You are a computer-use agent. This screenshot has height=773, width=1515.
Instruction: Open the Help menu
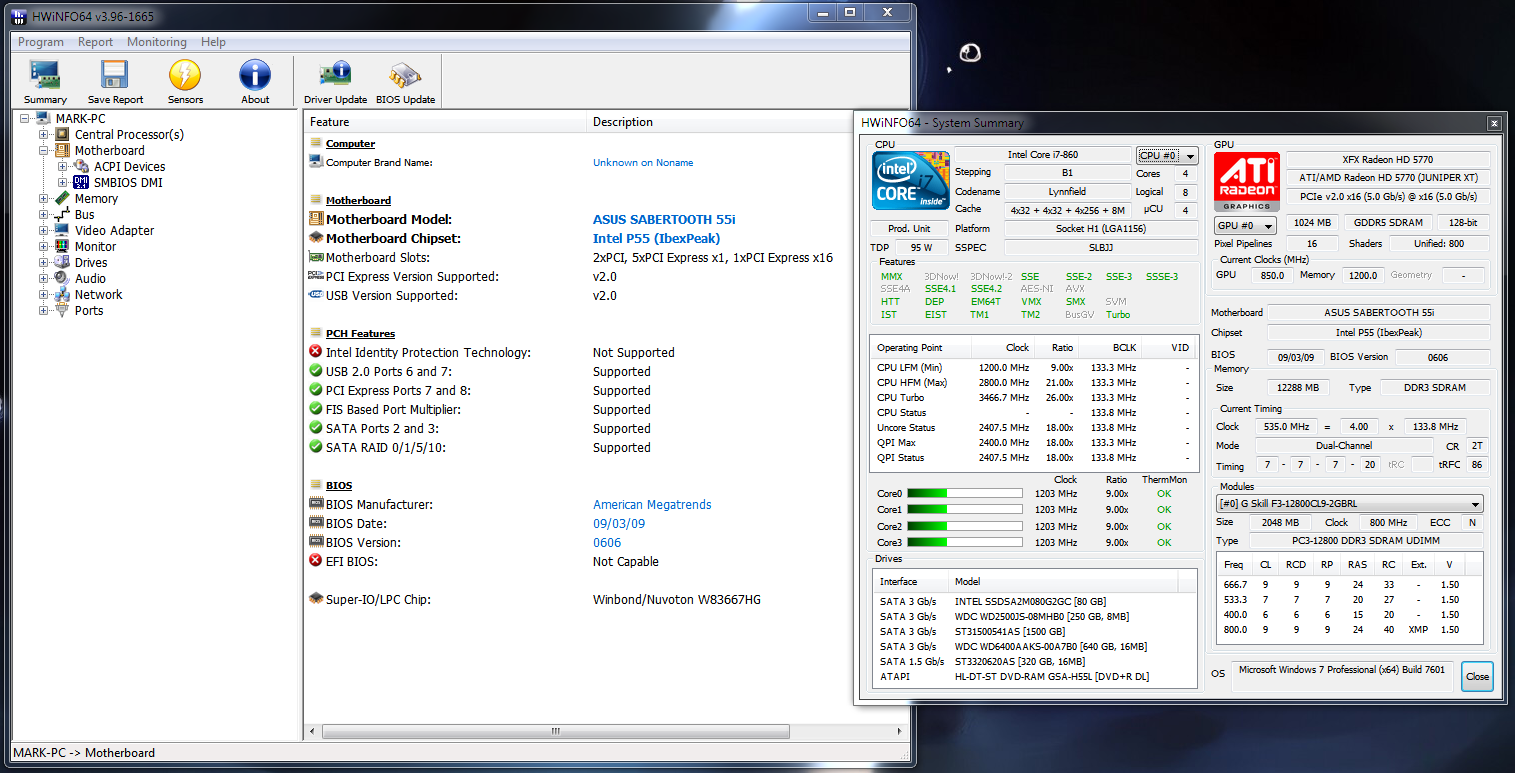(x=213, y=42)
